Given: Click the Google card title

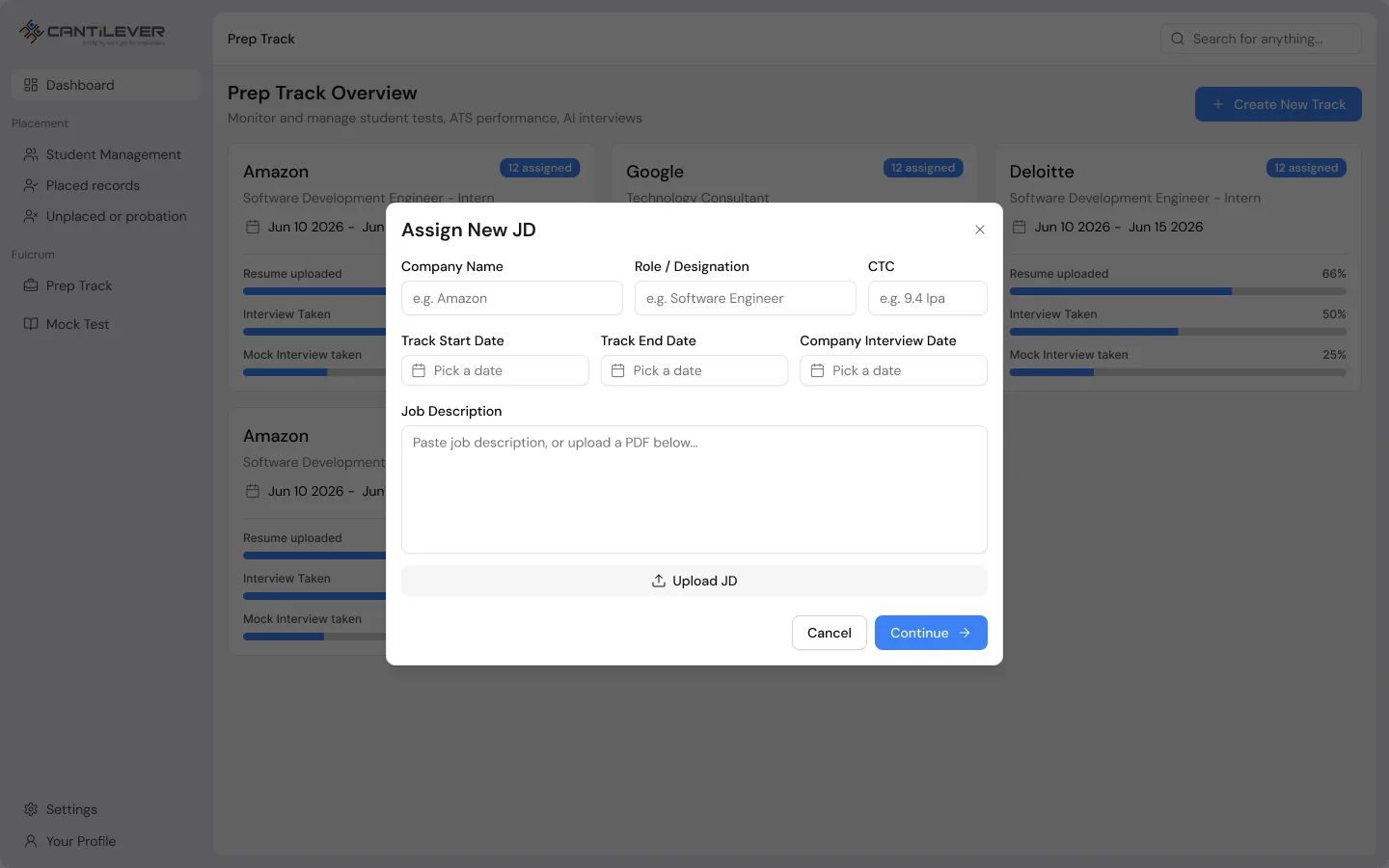Looking at the screenshot, I should click(655, 172).
